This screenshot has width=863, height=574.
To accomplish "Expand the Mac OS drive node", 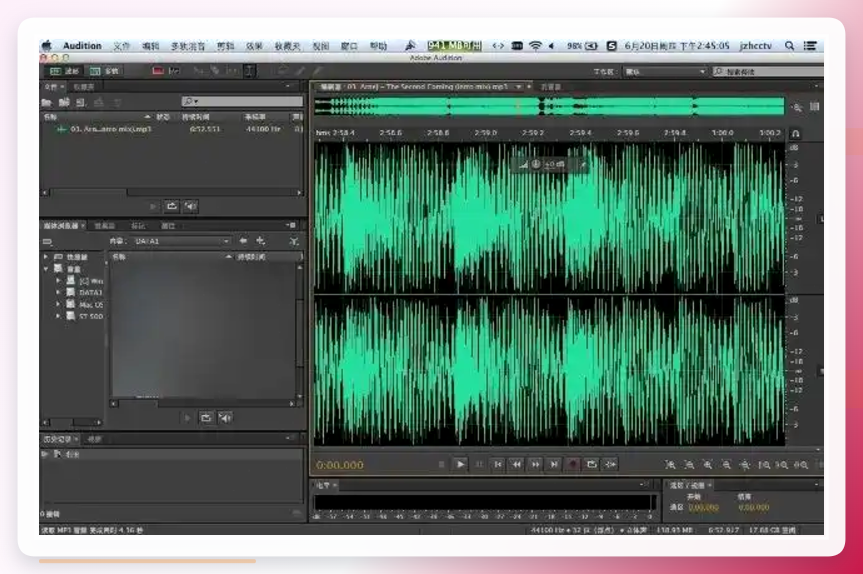I will pos(58,304).
